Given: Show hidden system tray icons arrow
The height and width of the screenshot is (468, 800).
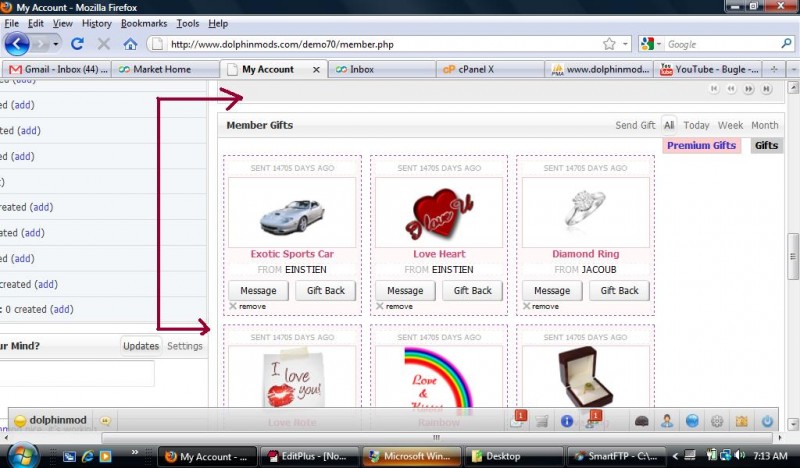Looking at the screenshot, I should (x=676, y=456).
